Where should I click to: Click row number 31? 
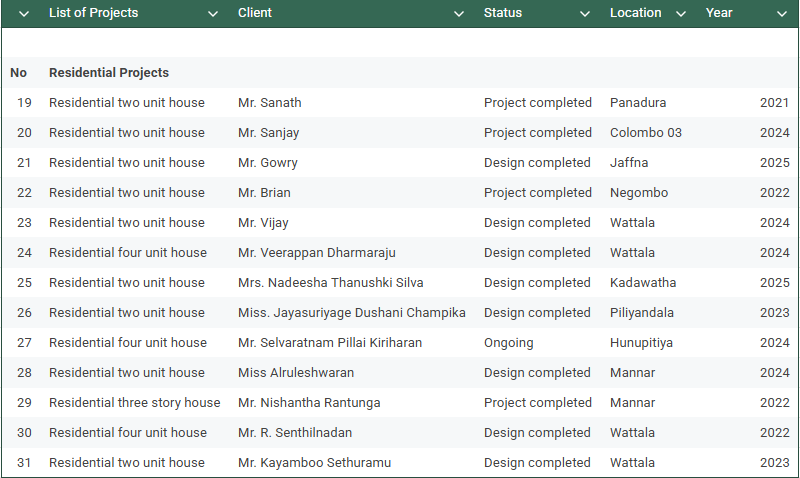click(24, 463)
